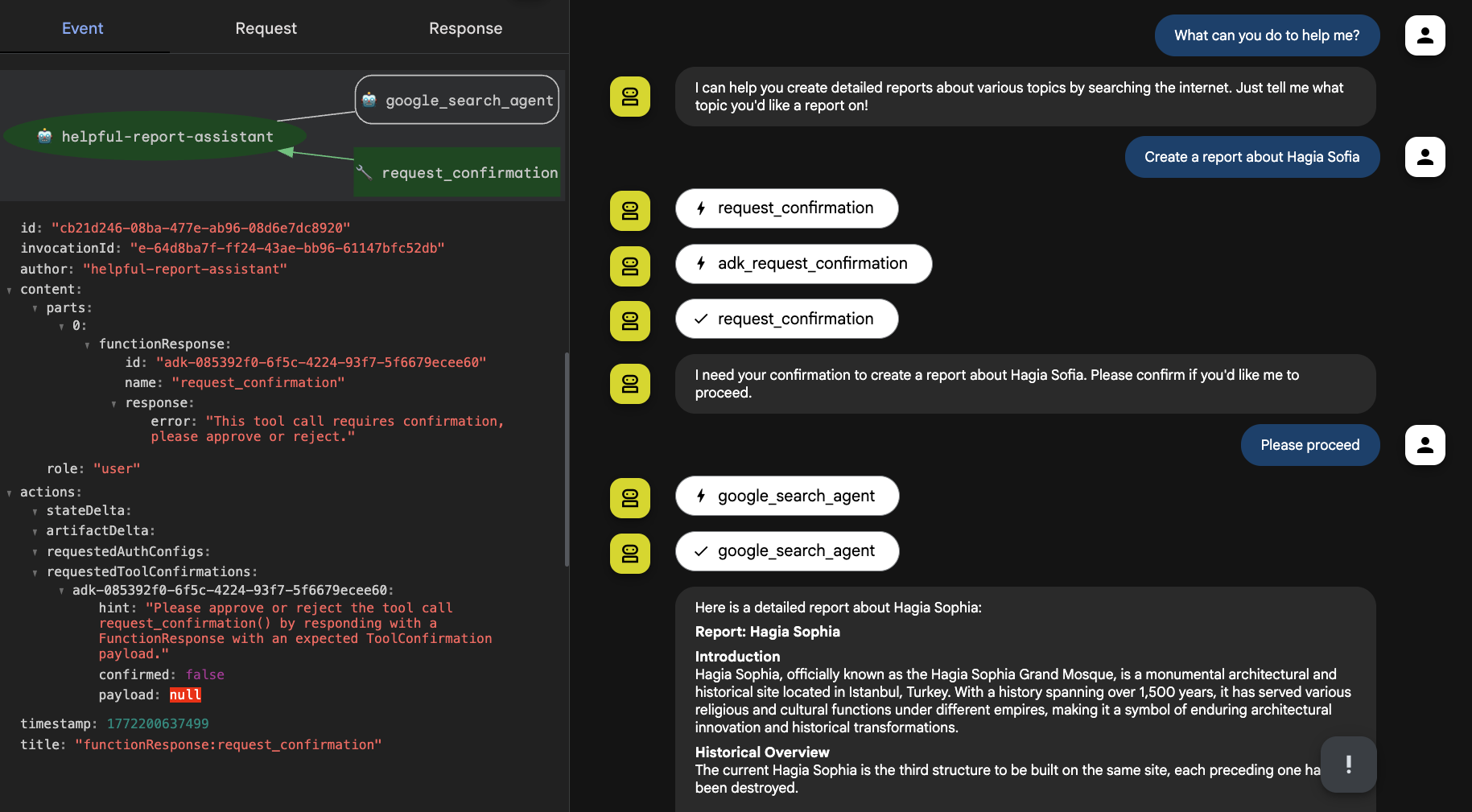Click the lightning bolt google_search_agent chip
This screenshot has height=812, width=1472.
(787, 496)
